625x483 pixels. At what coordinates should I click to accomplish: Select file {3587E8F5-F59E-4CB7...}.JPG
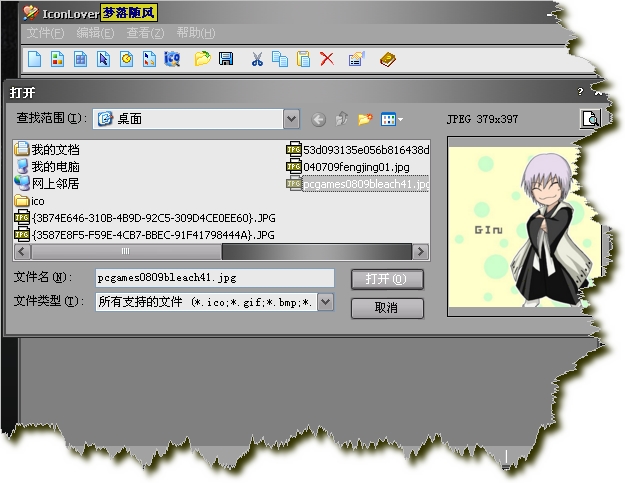coord(145,235)
